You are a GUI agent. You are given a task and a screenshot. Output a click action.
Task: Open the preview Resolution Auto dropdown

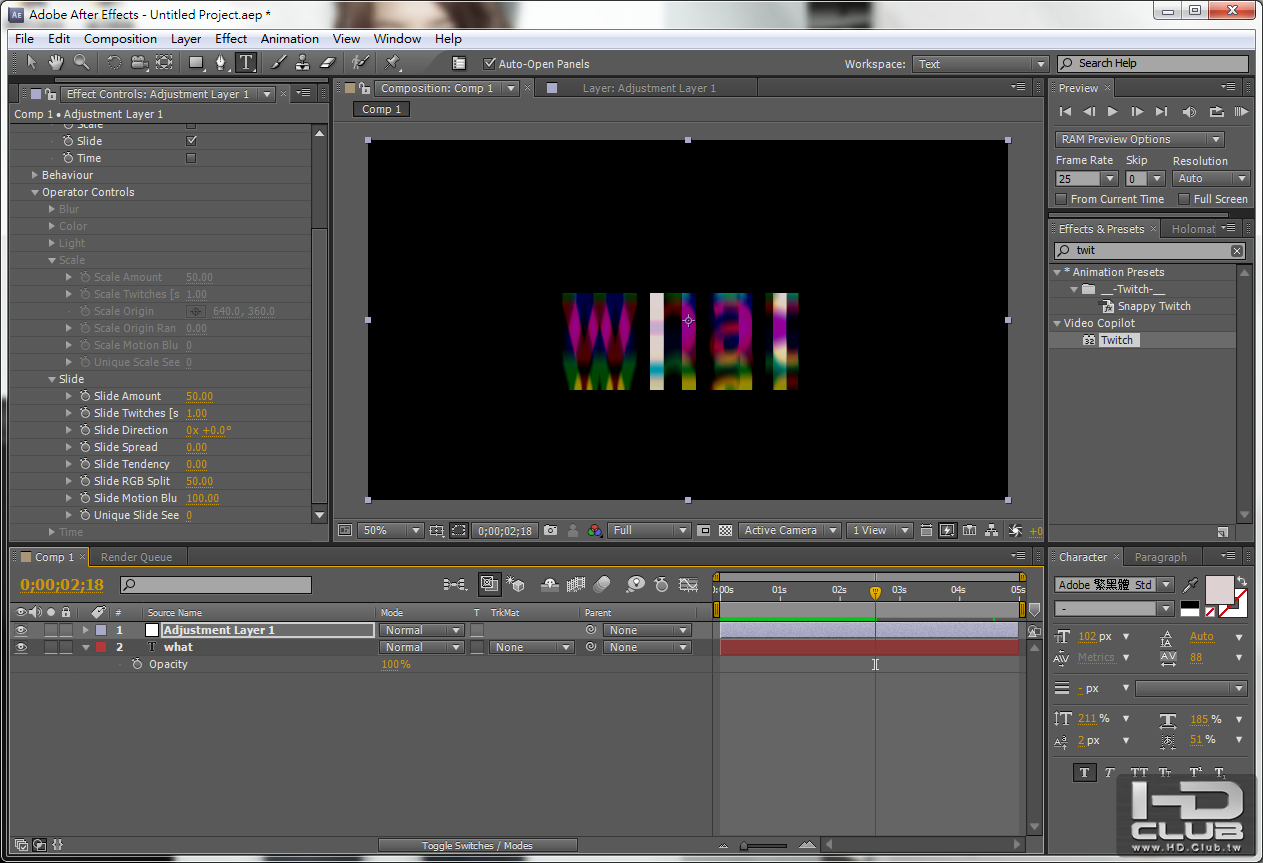tap(1211, 179)
